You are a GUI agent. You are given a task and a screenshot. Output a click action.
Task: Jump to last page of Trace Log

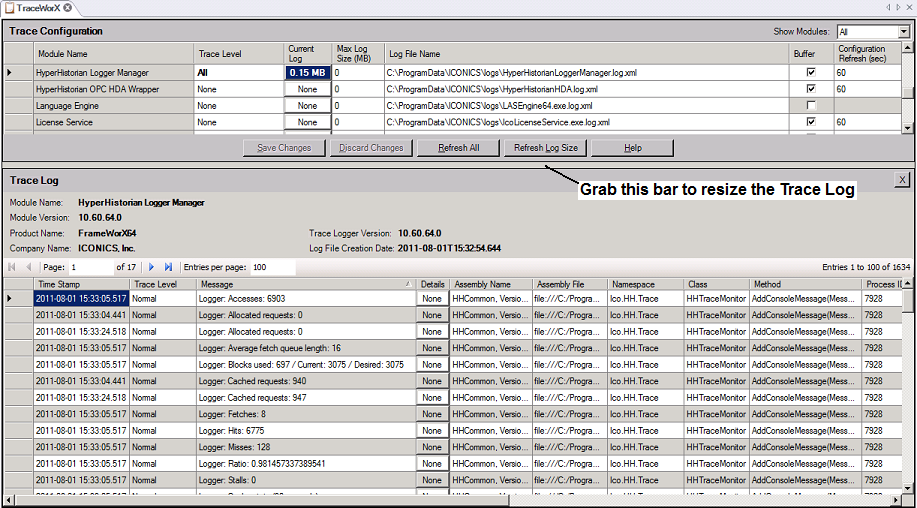[x=168, y=268]
